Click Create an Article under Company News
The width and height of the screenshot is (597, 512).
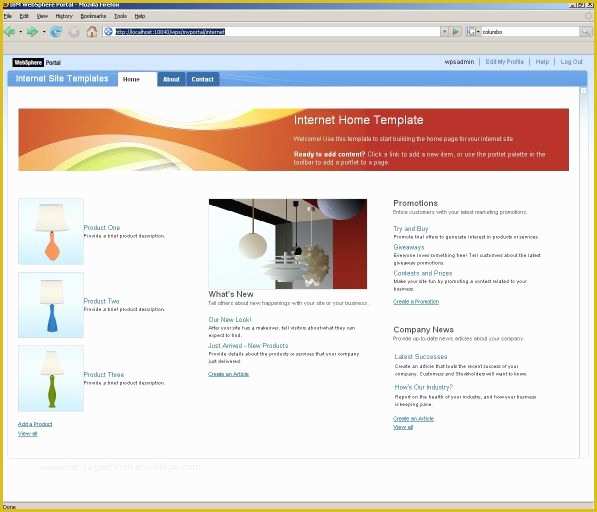tap(413, 419)
